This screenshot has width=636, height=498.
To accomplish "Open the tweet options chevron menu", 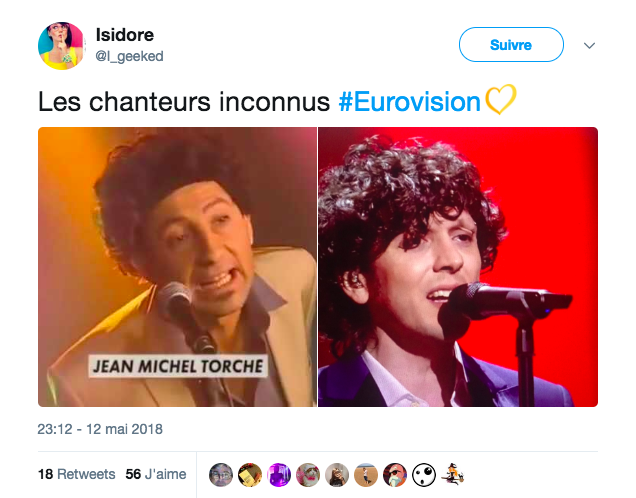I will pos(589,45).
